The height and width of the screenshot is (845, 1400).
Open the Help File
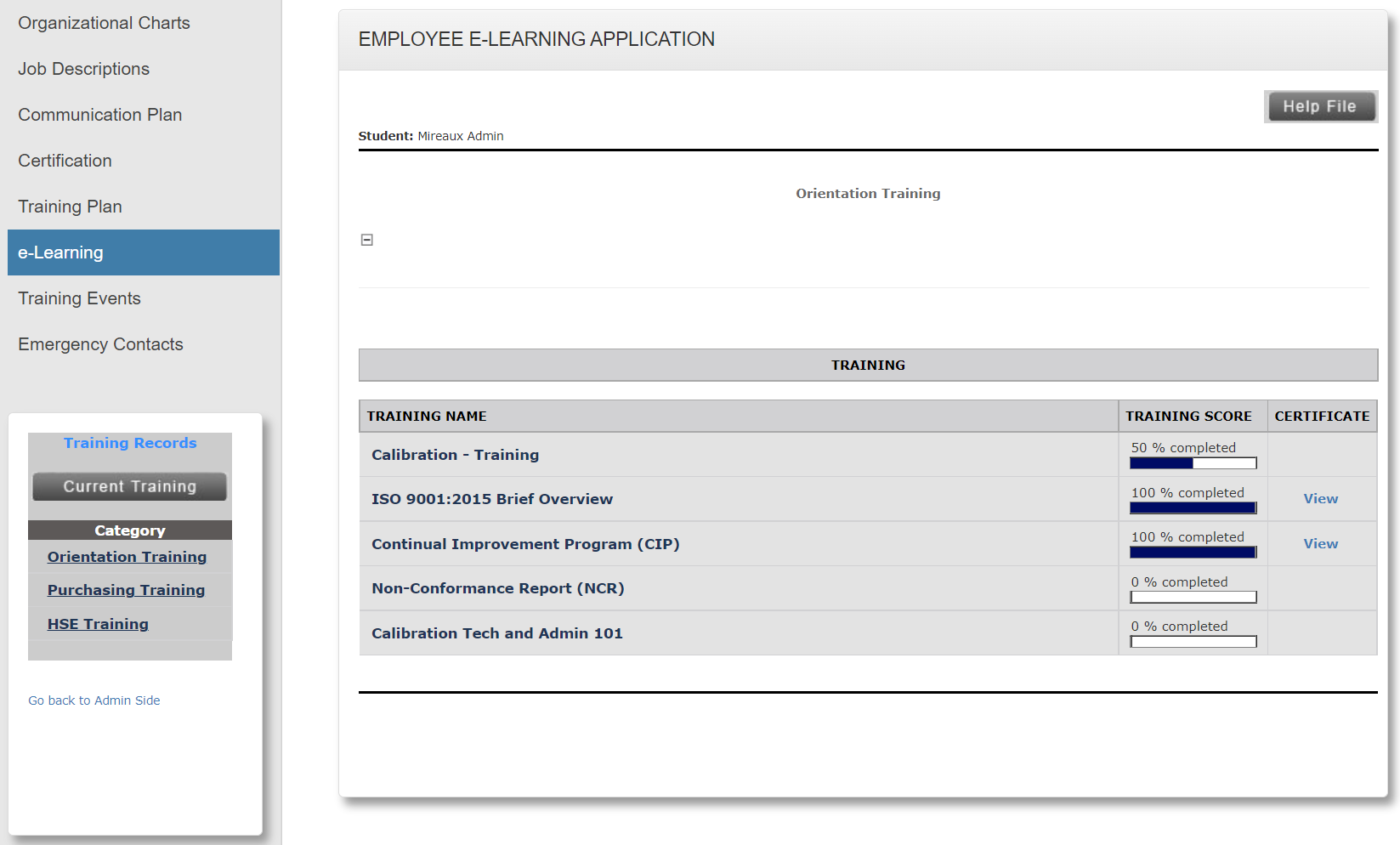[1320, 106]
